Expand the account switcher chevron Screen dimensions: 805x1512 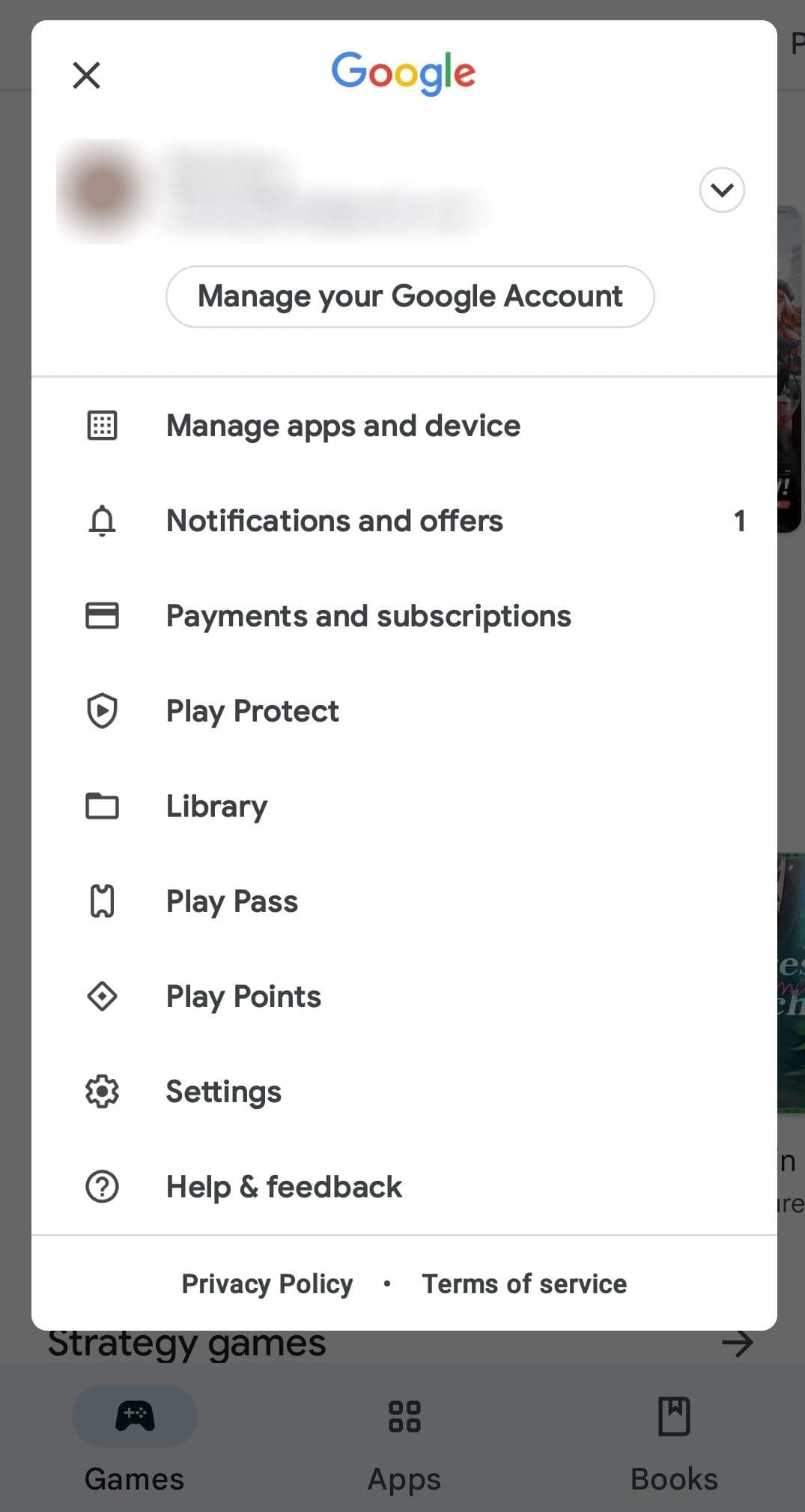coord(721,190)
